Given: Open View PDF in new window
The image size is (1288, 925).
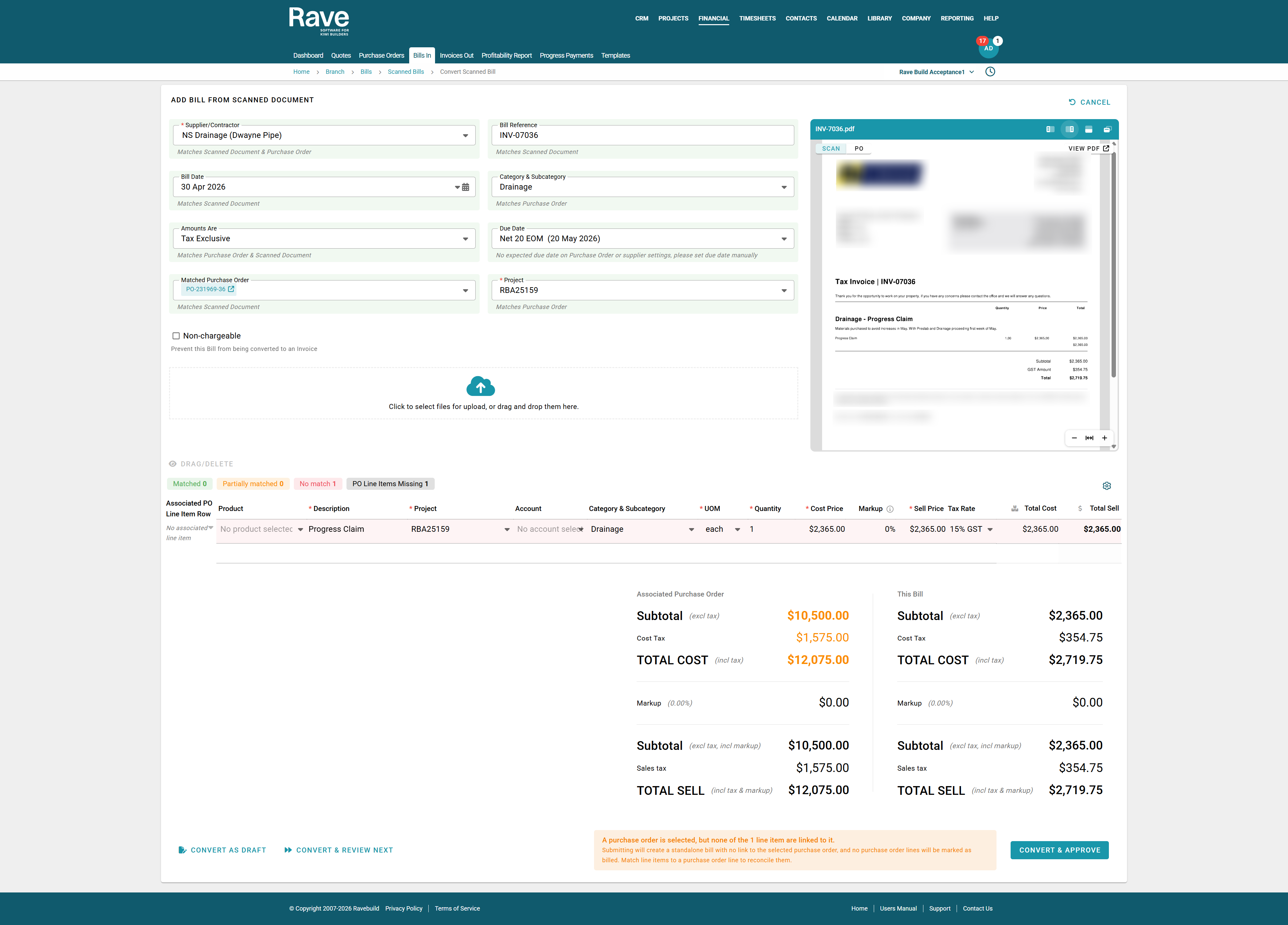Looking at the screenshot, I should point(1089,149).
